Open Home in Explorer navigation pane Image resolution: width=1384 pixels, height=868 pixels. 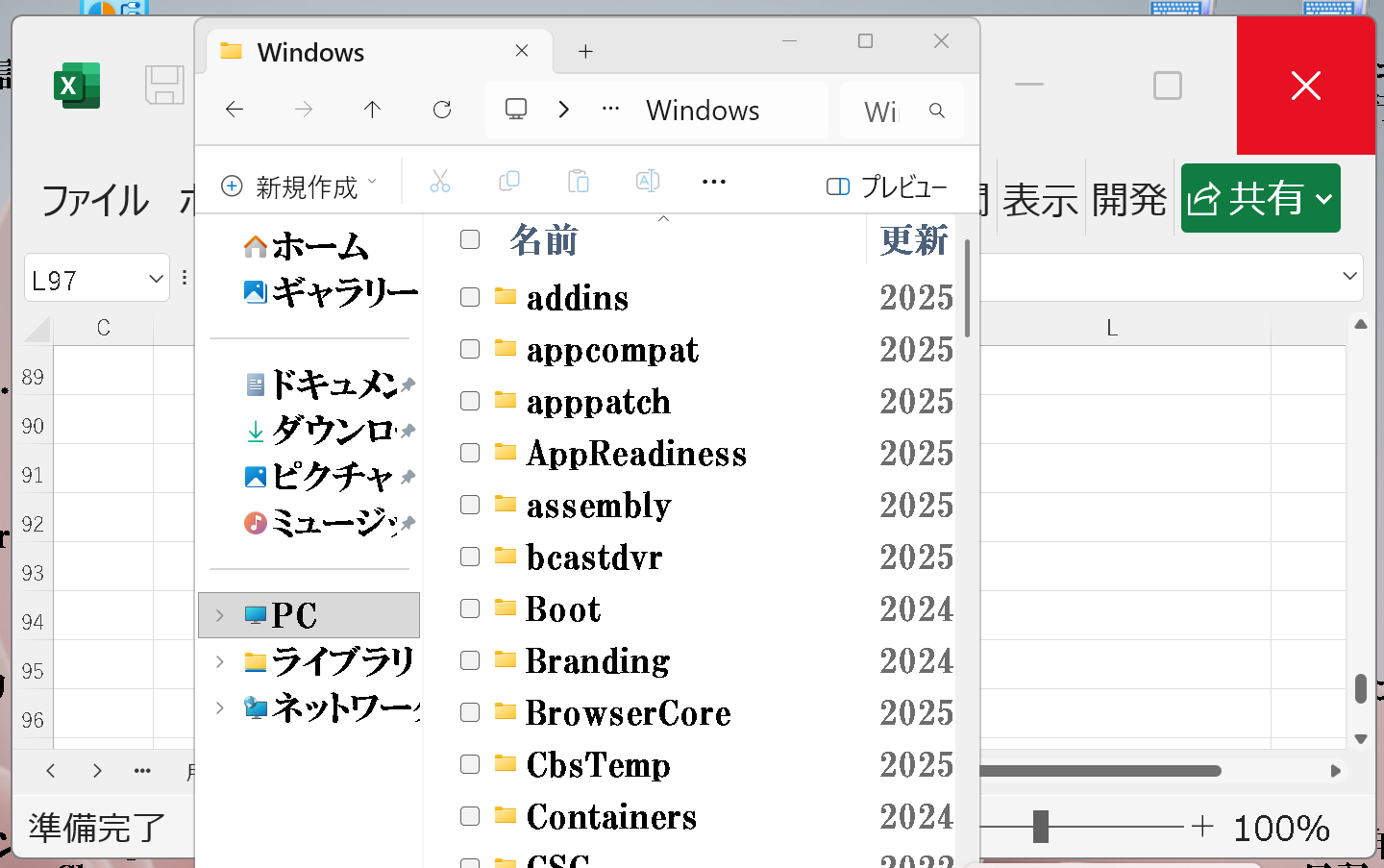pyautogui.click(x=307, y=246)
